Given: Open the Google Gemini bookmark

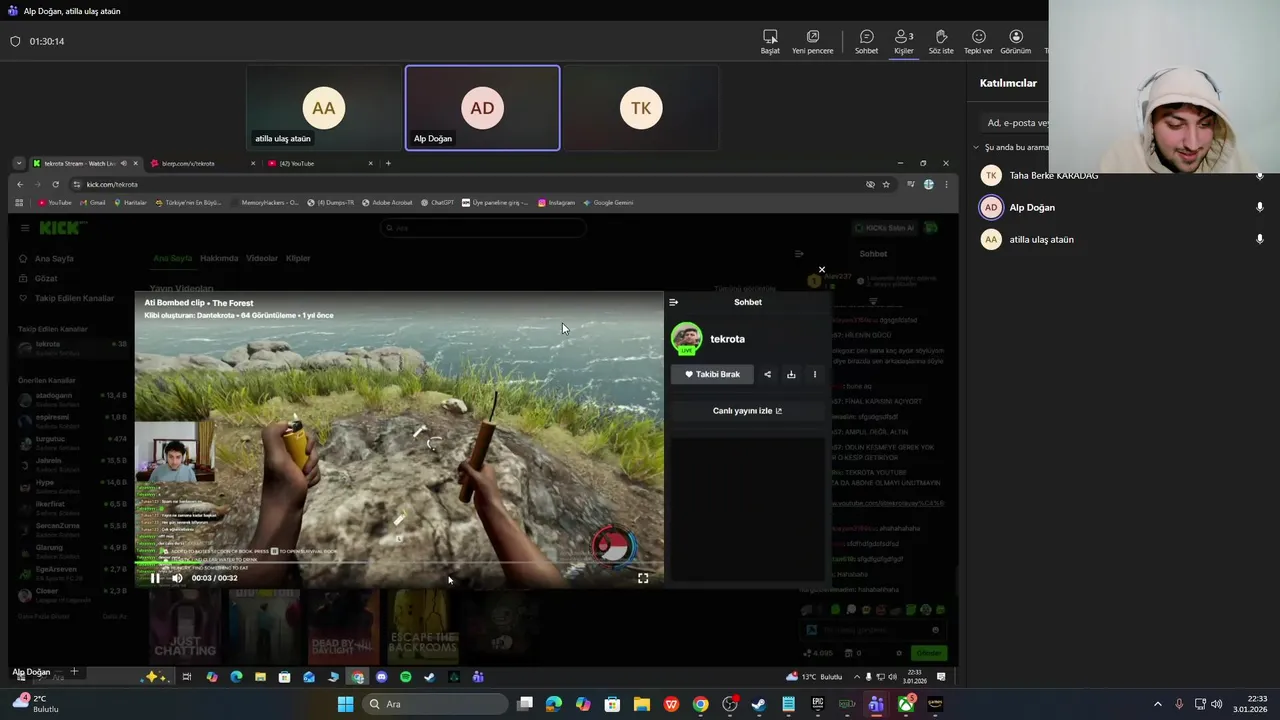Looking at the screenshot, I should tap(608, 202).
